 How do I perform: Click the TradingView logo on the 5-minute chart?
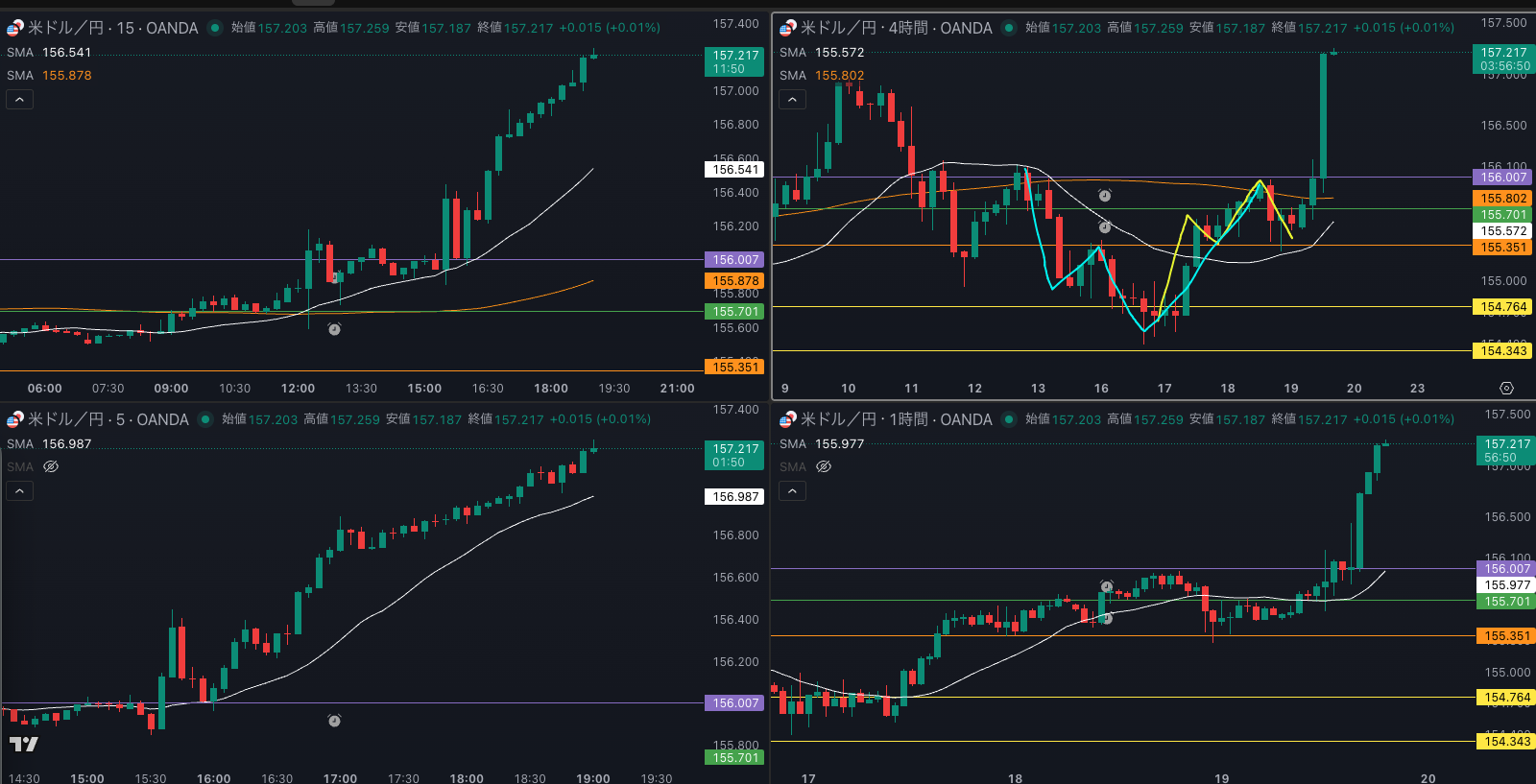coord(24,745)
